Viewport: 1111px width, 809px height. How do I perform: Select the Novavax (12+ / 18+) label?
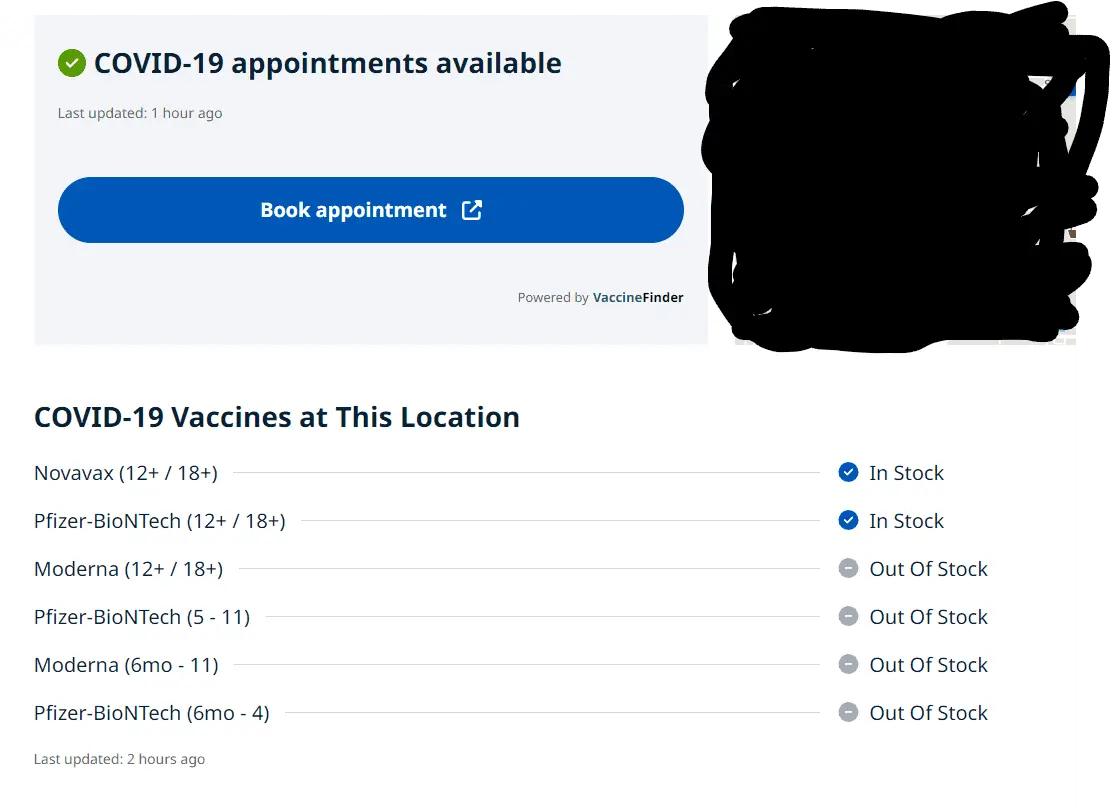click(x=126, y=473)
